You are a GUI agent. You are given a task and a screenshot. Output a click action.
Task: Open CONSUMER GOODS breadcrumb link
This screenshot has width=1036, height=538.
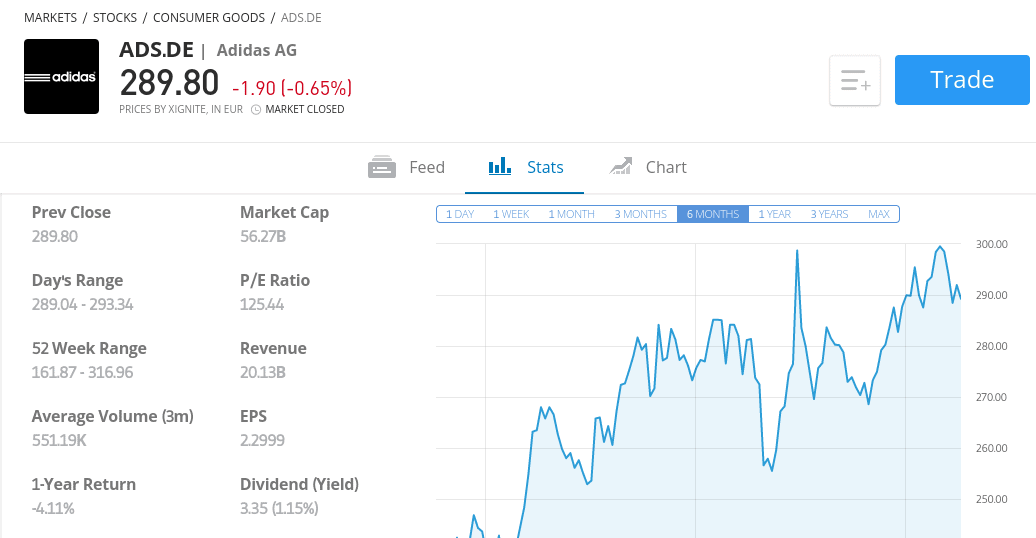tap(209, 18)
